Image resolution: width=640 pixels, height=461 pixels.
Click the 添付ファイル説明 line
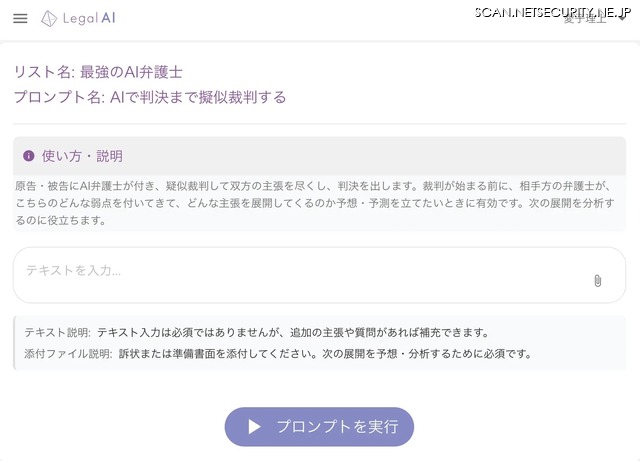click(x=278, y=354)
